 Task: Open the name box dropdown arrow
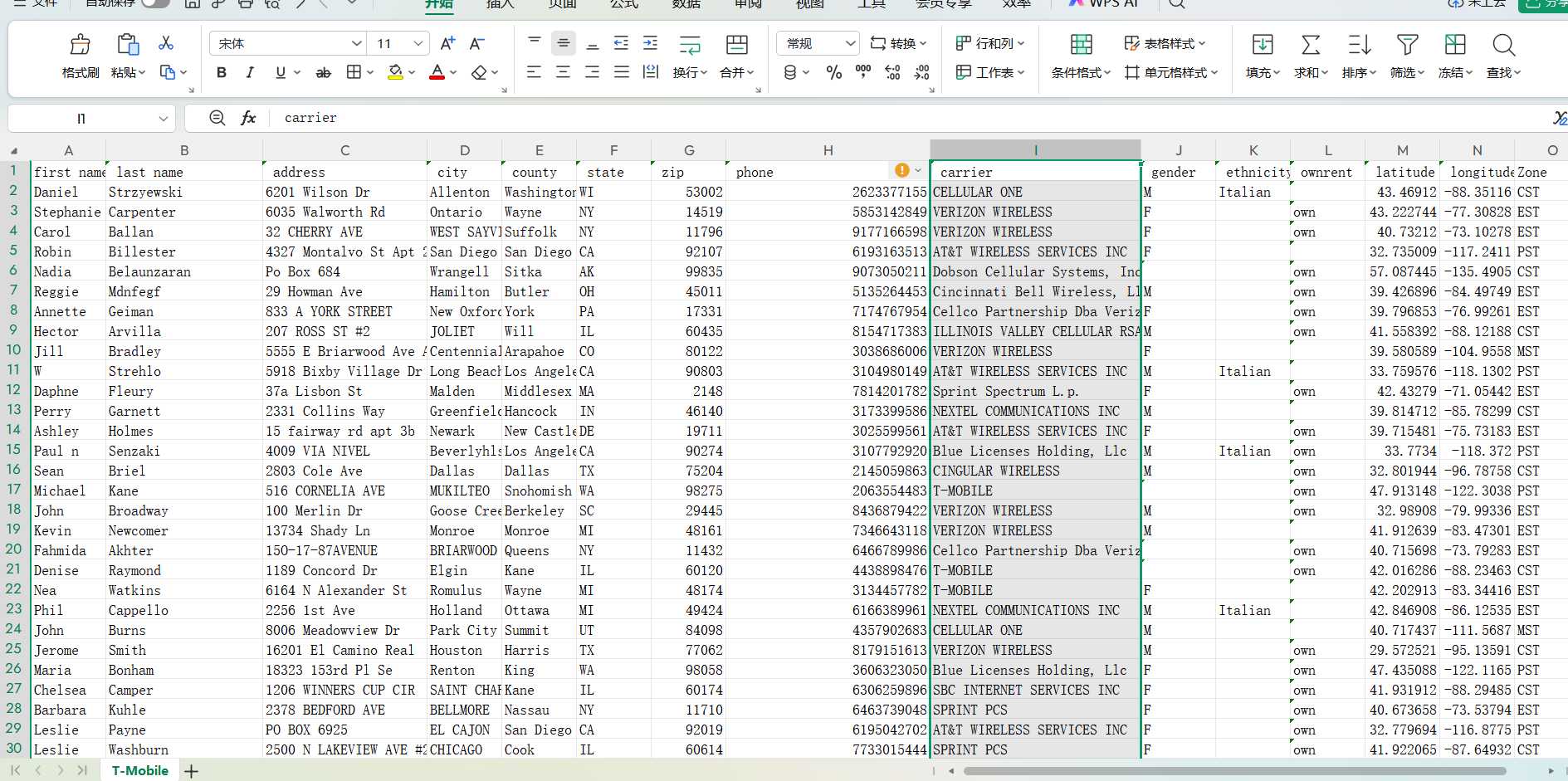pos(163,119)
